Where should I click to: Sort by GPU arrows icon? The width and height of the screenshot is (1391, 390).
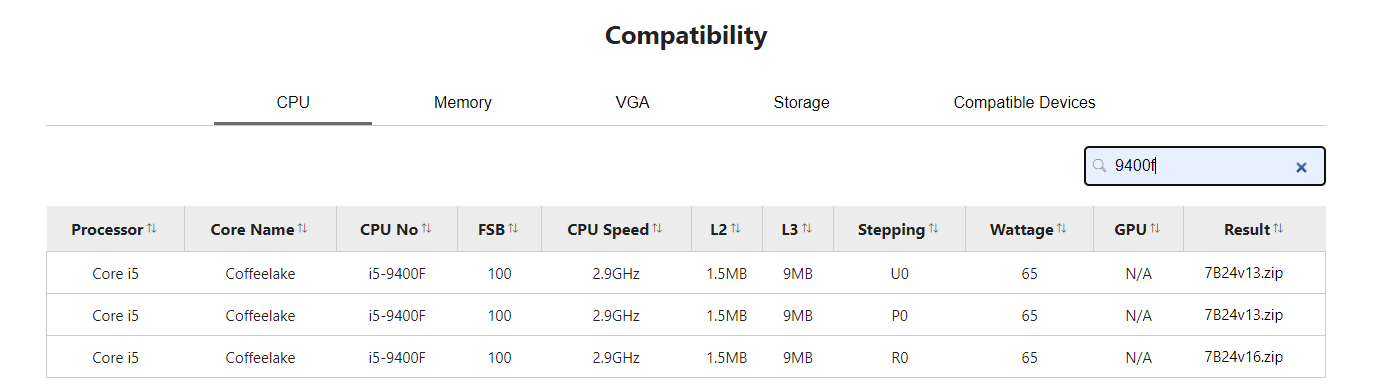(1156, 229)
